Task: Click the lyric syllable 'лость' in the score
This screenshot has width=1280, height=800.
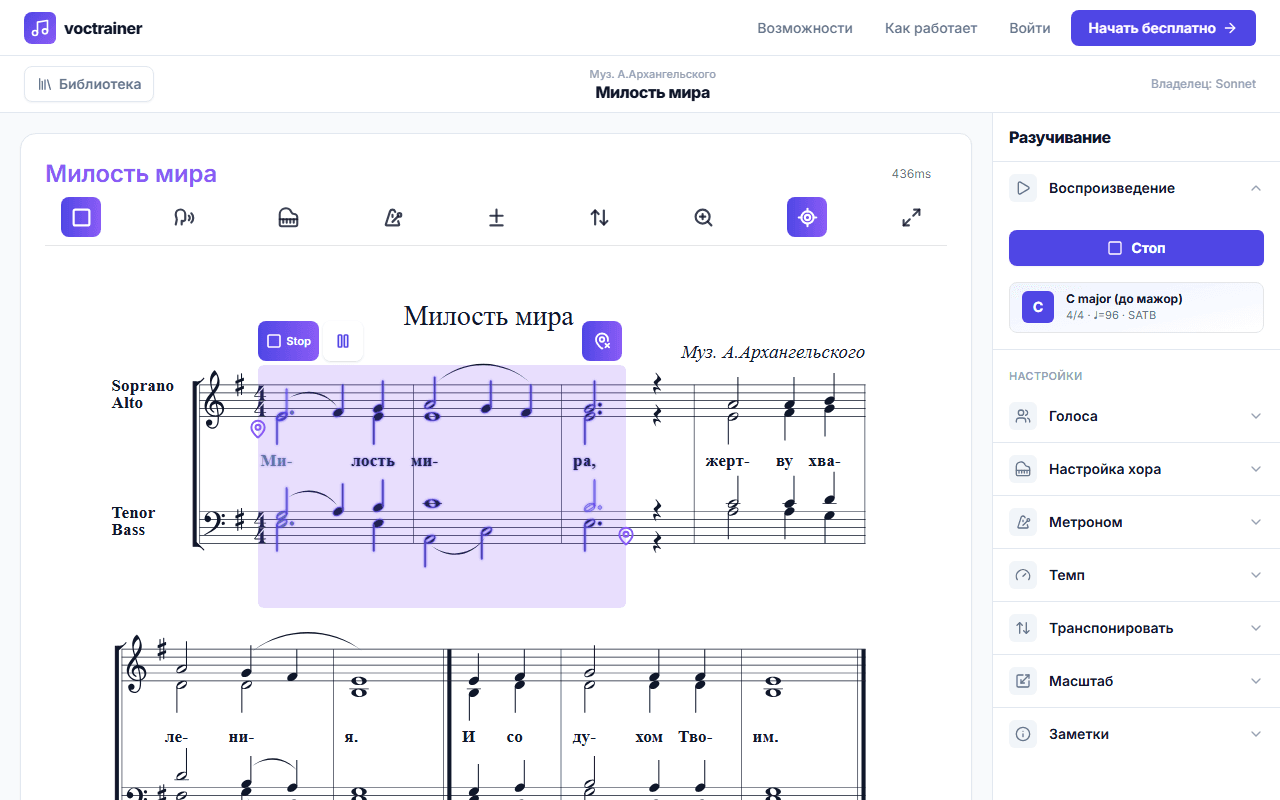Action: click(x=373, y=461)
